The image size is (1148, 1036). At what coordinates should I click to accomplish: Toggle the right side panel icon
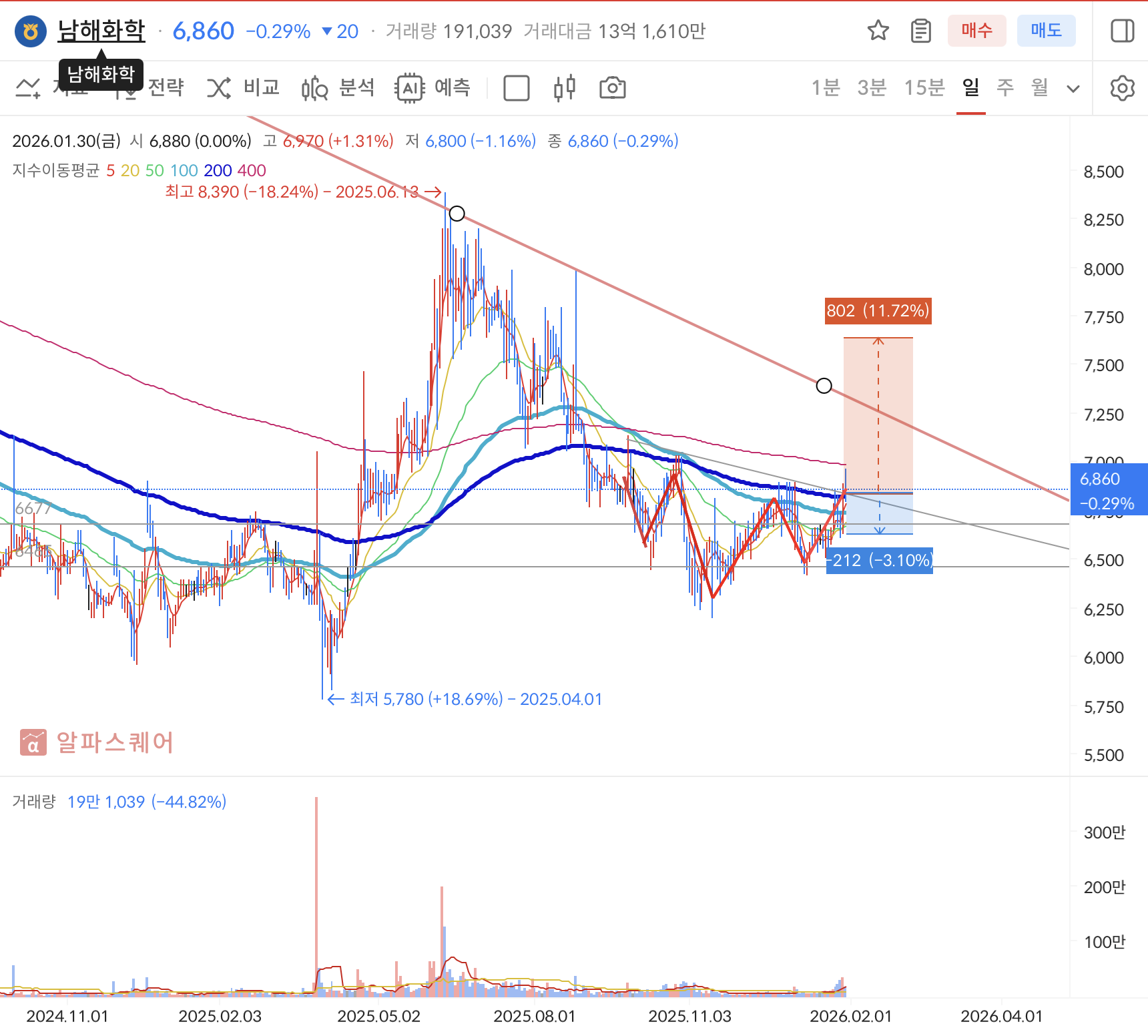point(1122,31)
